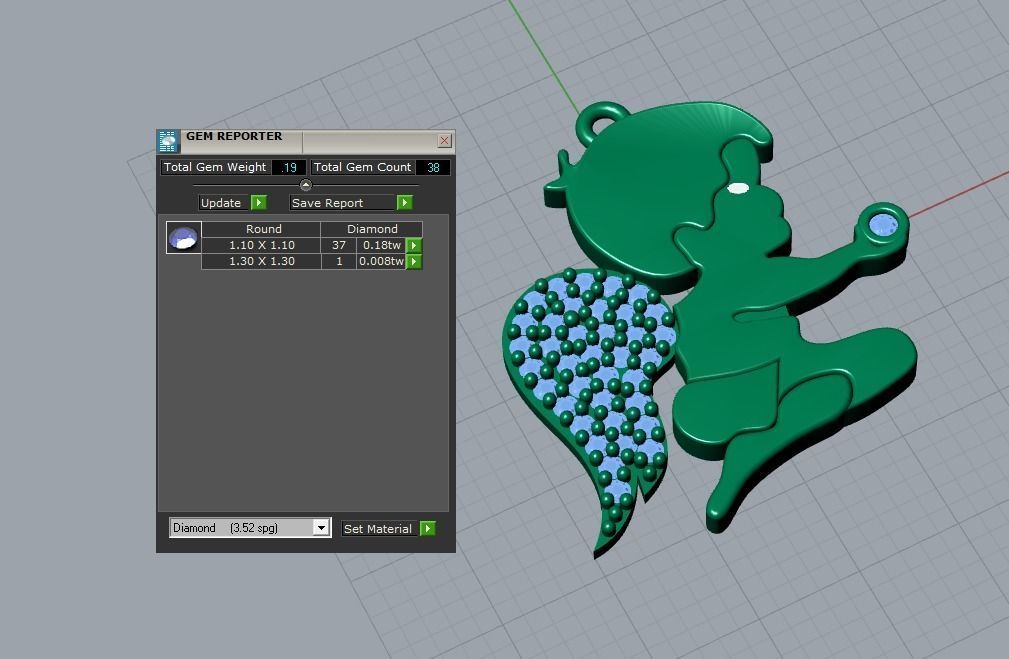This screenshot has width=1009, height=659.
Task: Click the quantity 37 cell
Action: coord(338,245)
